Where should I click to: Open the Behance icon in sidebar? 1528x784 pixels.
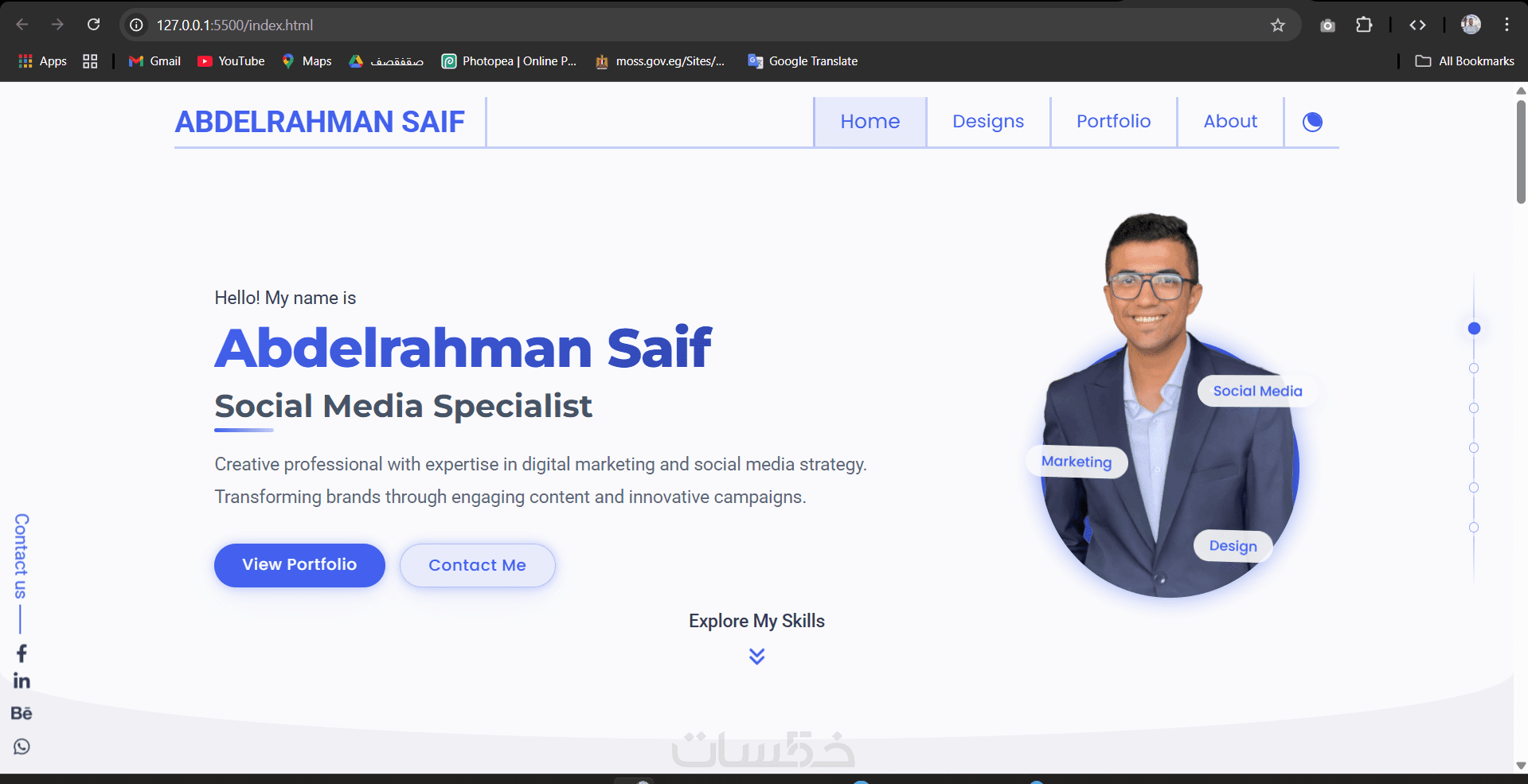click(x=21, y=713)
